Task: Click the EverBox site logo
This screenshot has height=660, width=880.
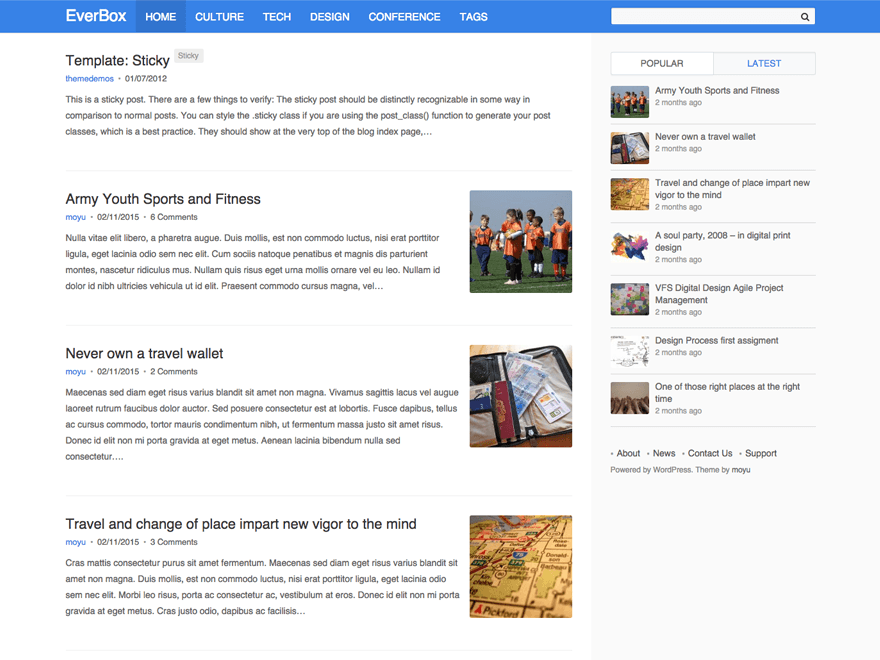Action: tap(96, 16)
